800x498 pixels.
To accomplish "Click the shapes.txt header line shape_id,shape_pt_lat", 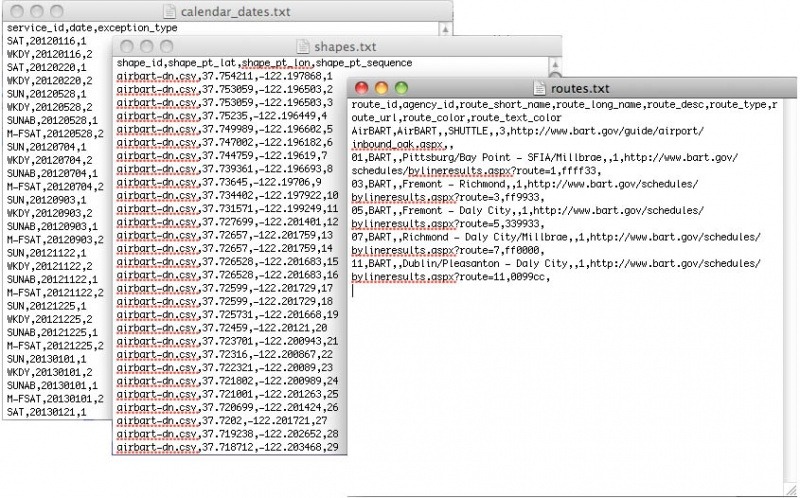I will [x=264, y=63].
